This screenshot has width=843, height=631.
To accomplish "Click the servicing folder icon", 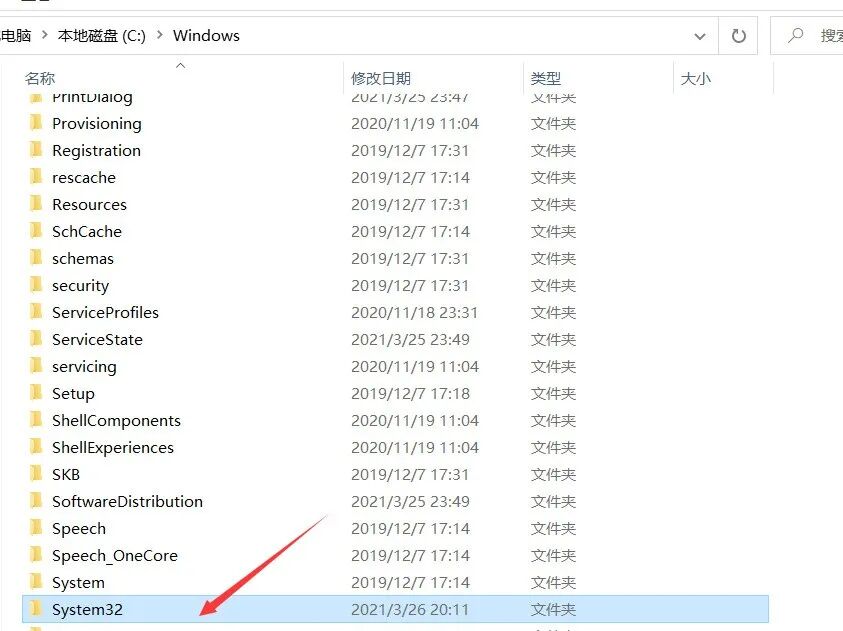I will (x=36, y=365).
